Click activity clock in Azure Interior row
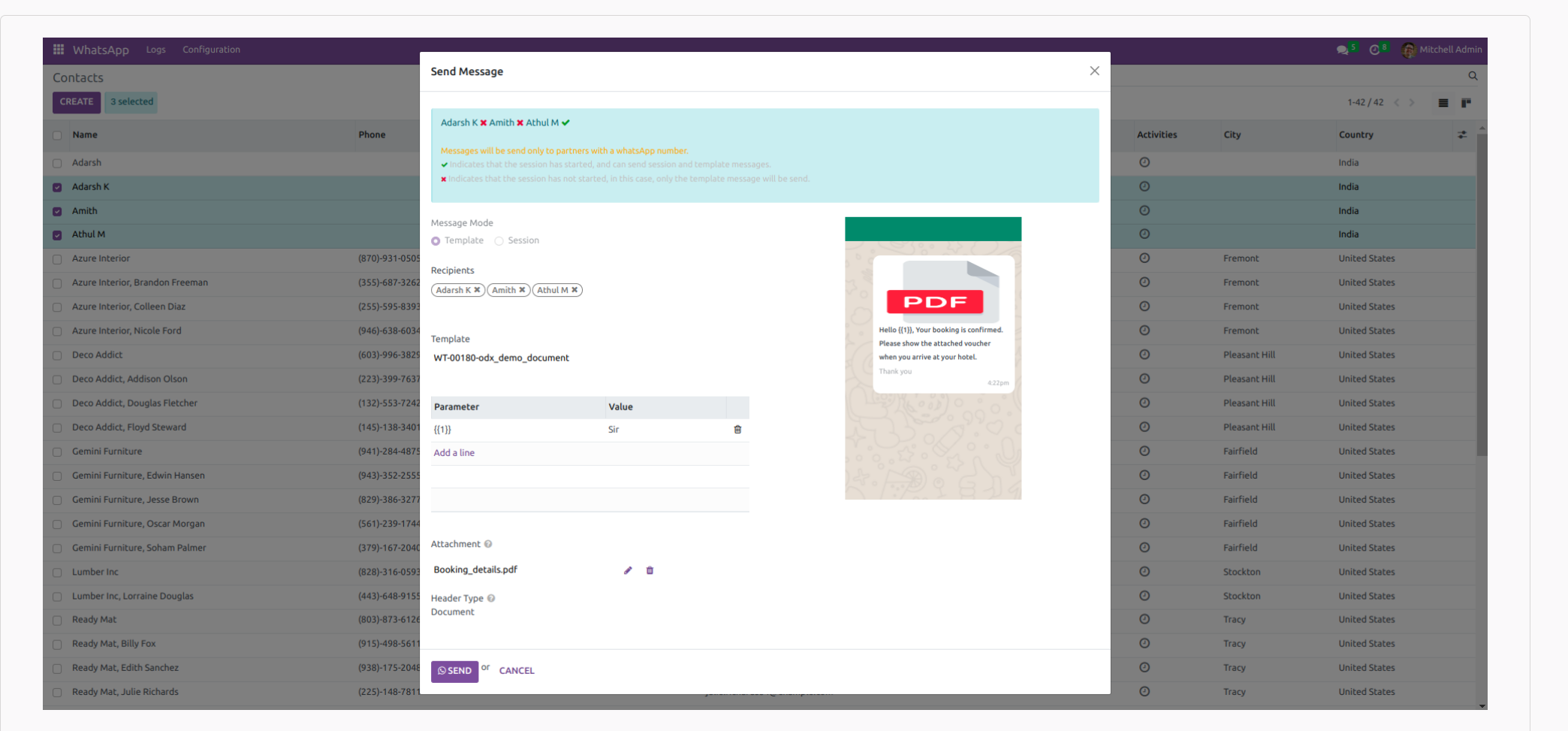 click(x=1144, y=258)
